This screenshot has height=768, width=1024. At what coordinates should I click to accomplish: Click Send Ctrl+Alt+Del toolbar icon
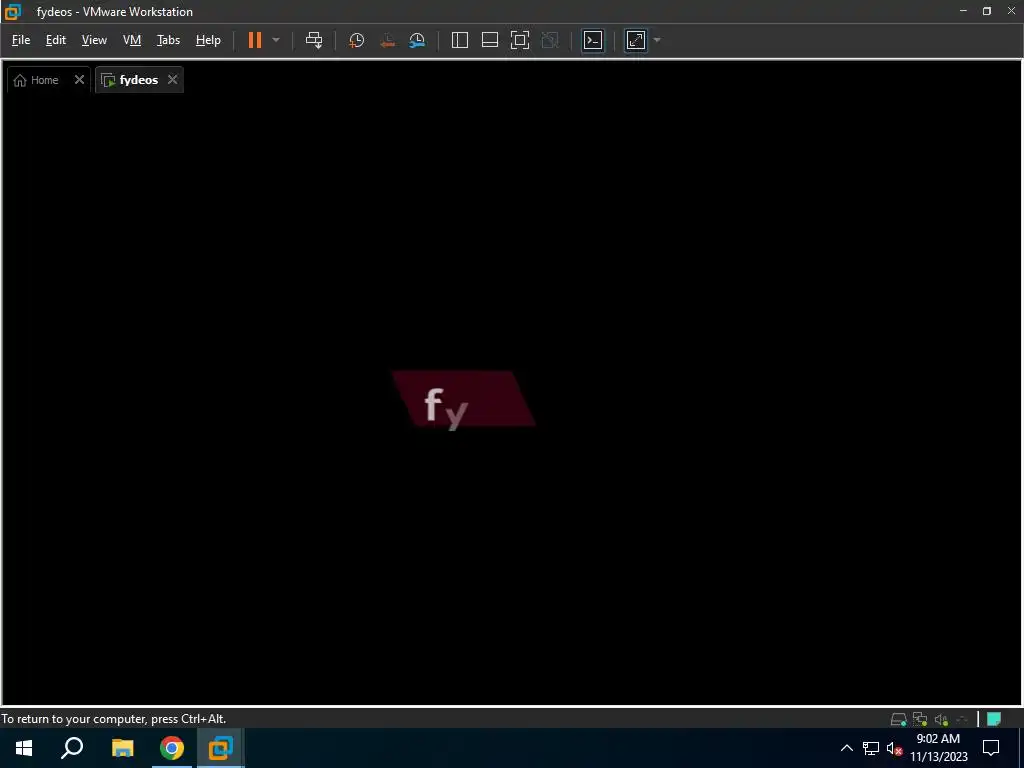point(314,40)
